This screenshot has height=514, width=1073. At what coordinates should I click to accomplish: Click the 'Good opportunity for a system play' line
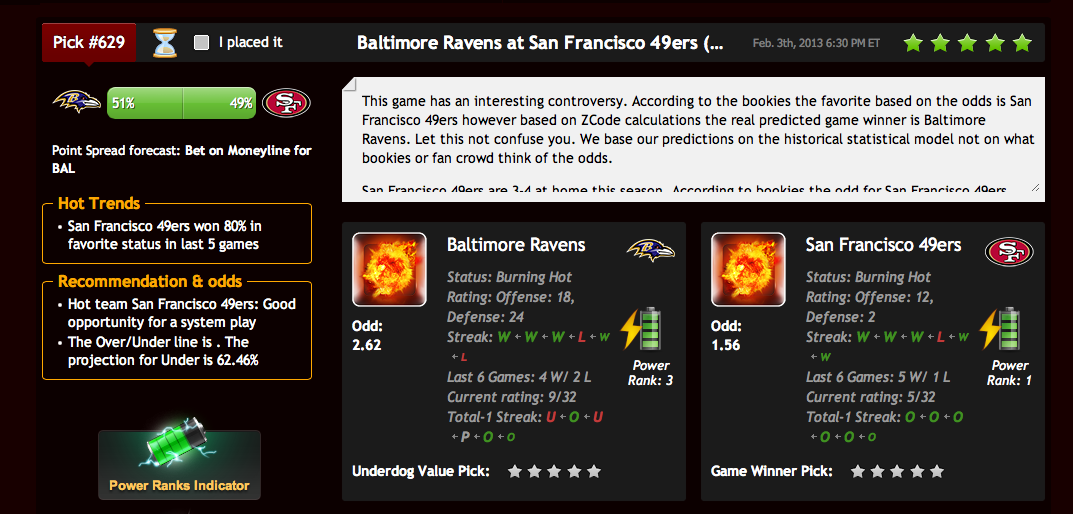[181, 313]
